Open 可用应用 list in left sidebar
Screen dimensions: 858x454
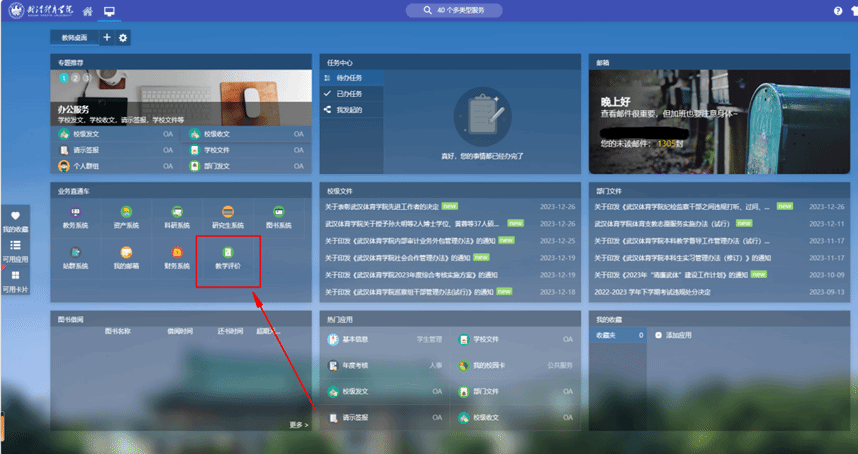click(x=15, y=250)
